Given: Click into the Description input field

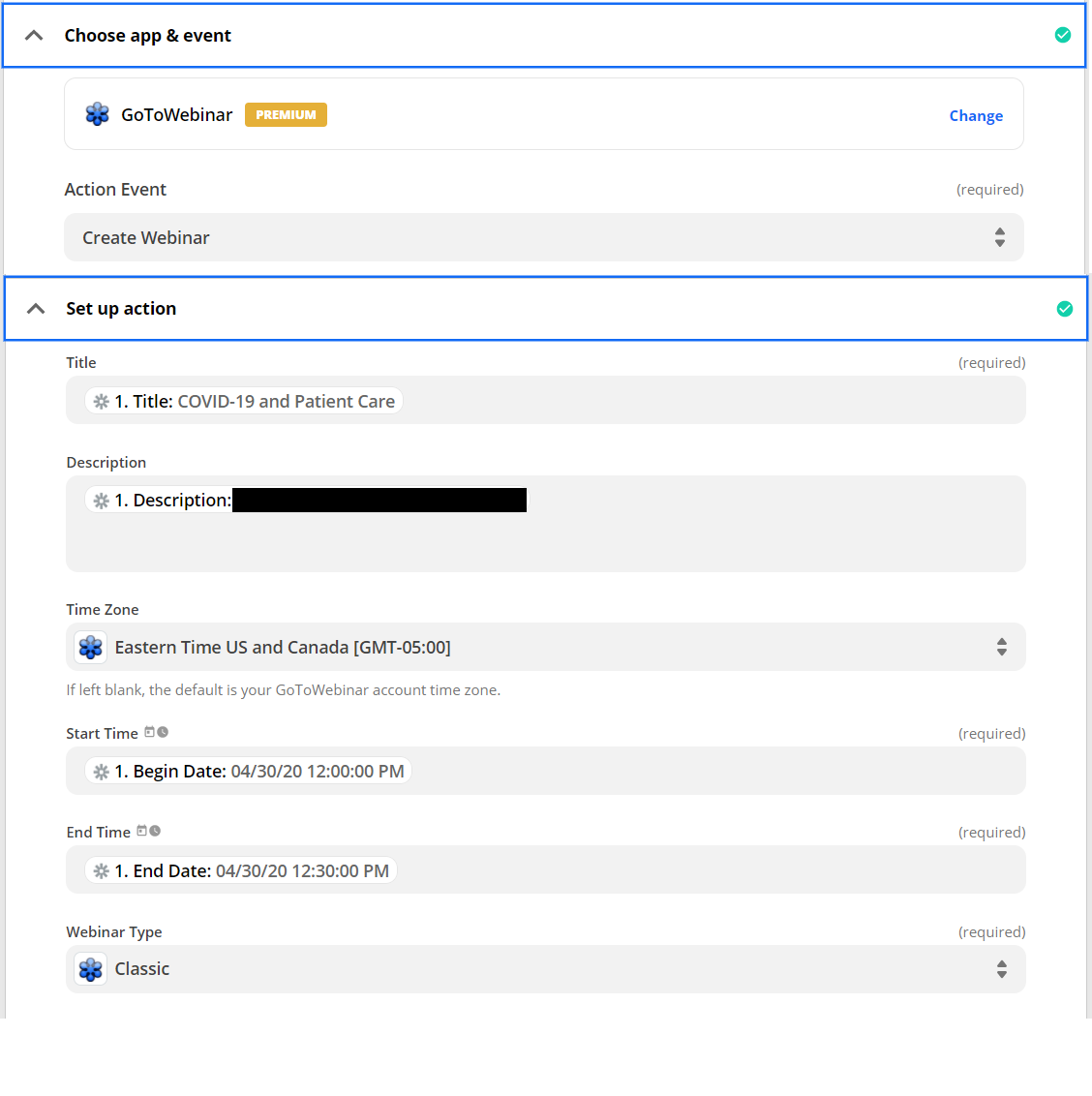Looking at the screenshot, I should pyautogui.click(x=545, y=542).
